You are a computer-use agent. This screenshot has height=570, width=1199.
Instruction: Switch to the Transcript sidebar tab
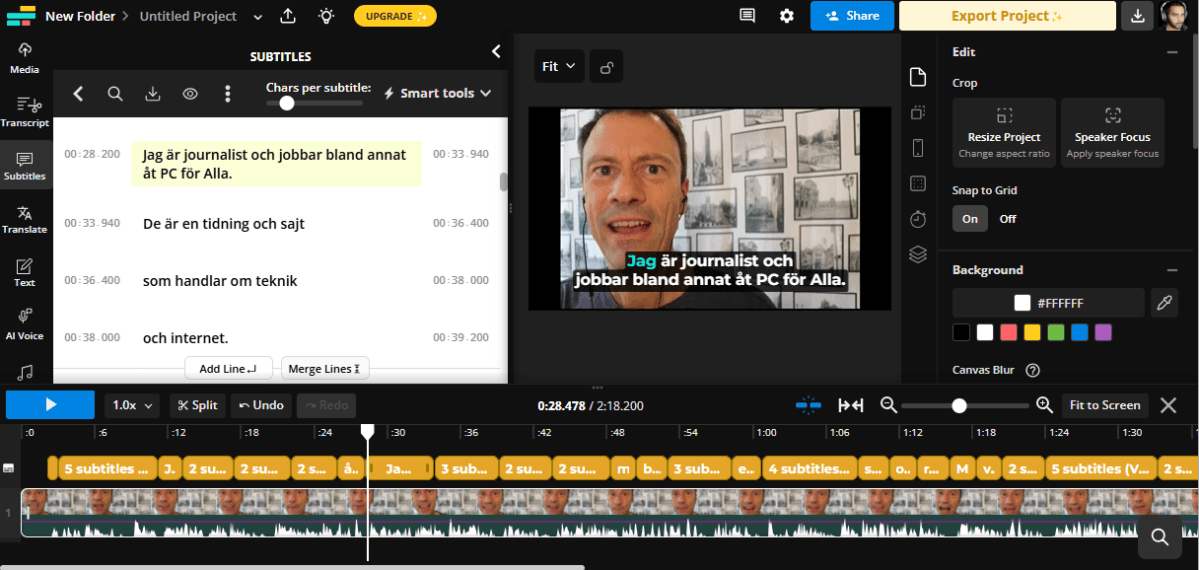pyautogui.click(x=25, y=112)
